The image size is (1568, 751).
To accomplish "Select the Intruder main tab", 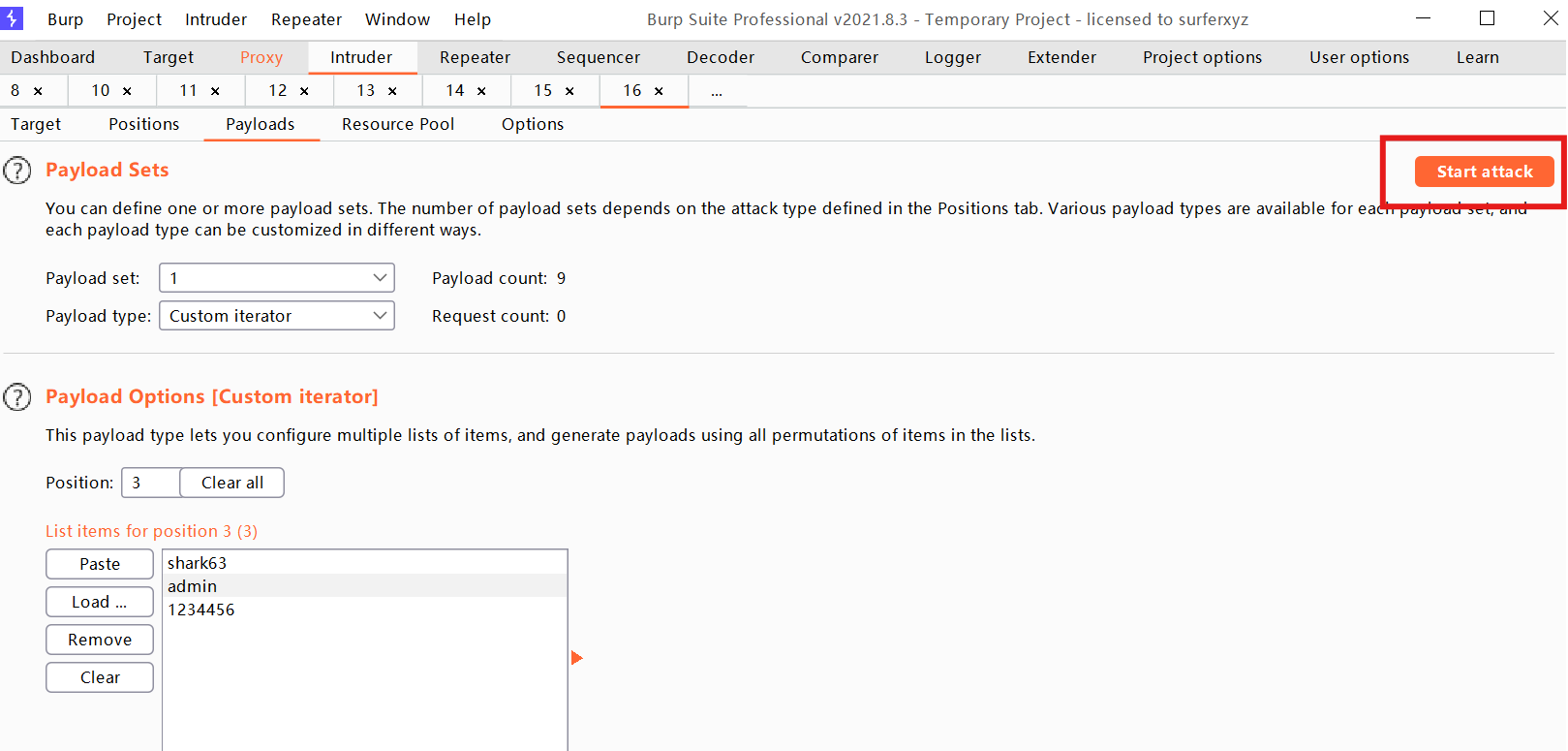I will click(361, 57).
